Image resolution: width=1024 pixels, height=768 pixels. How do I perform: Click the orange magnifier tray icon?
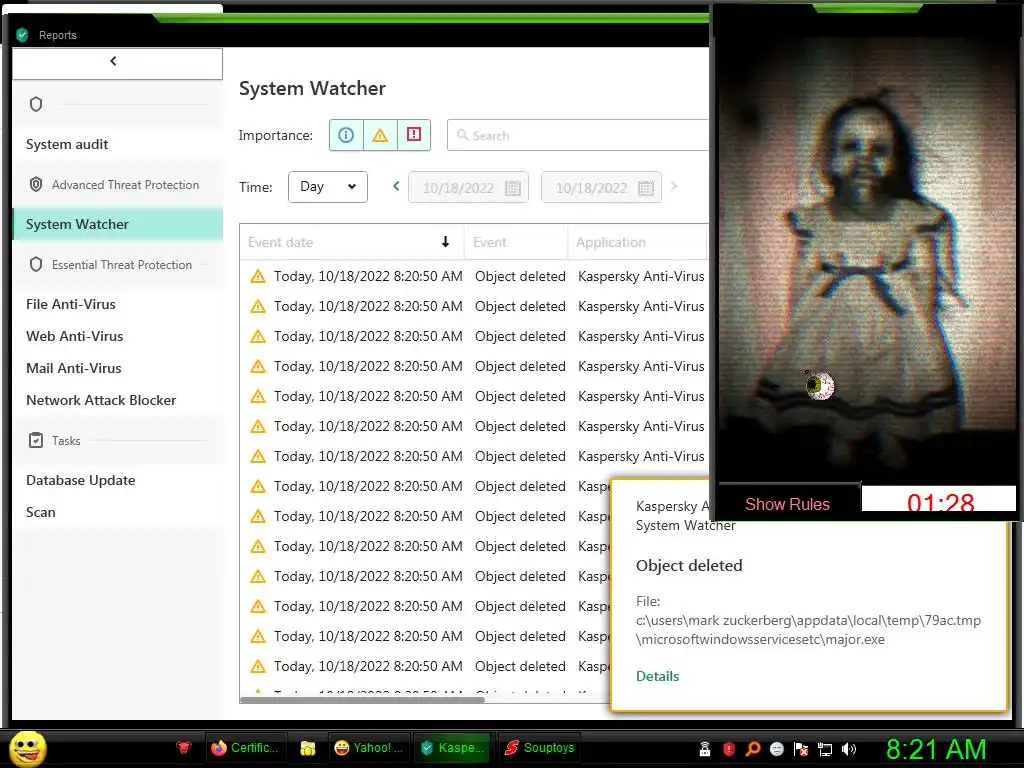click(753, 749)
